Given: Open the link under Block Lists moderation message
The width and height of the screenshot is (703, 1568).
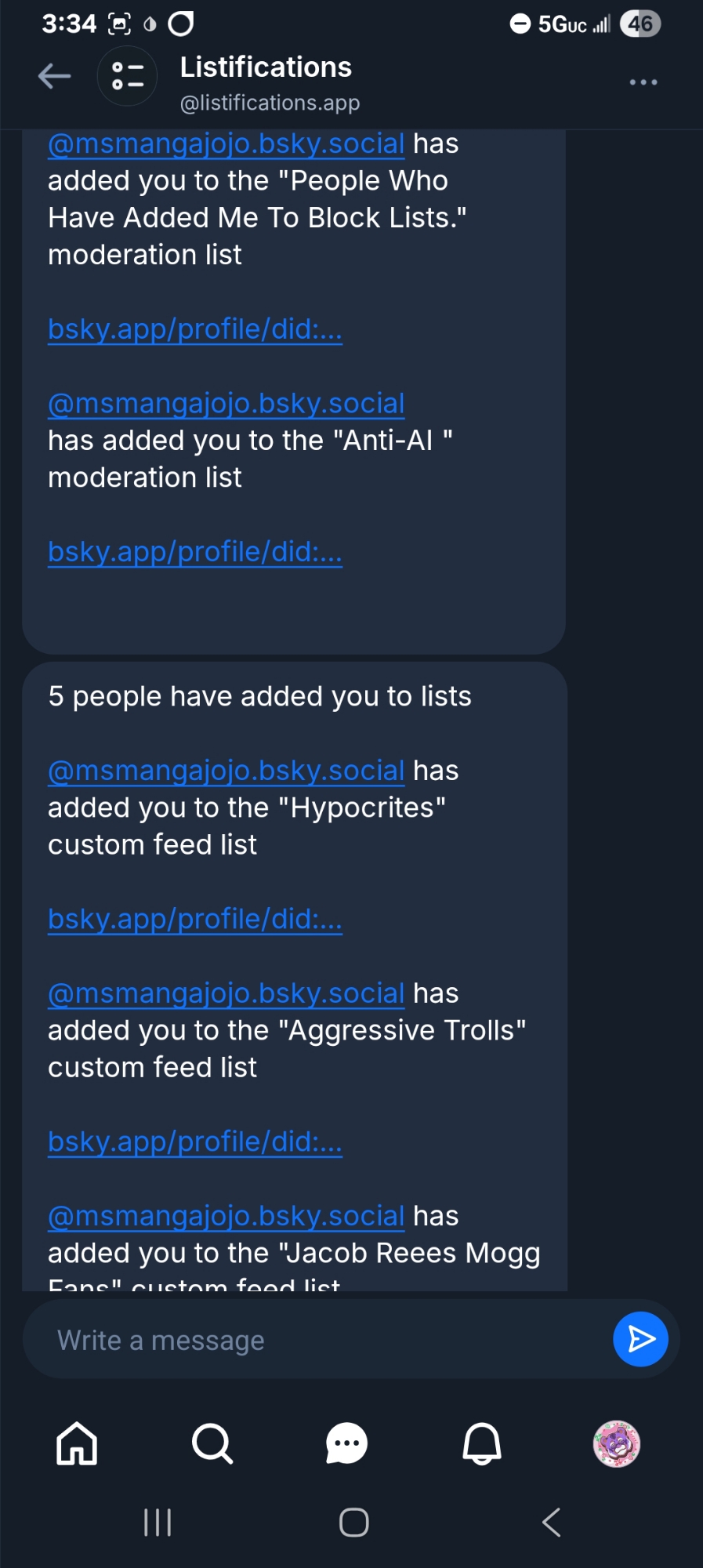Looking at the screenshot, I should point(195,329).
